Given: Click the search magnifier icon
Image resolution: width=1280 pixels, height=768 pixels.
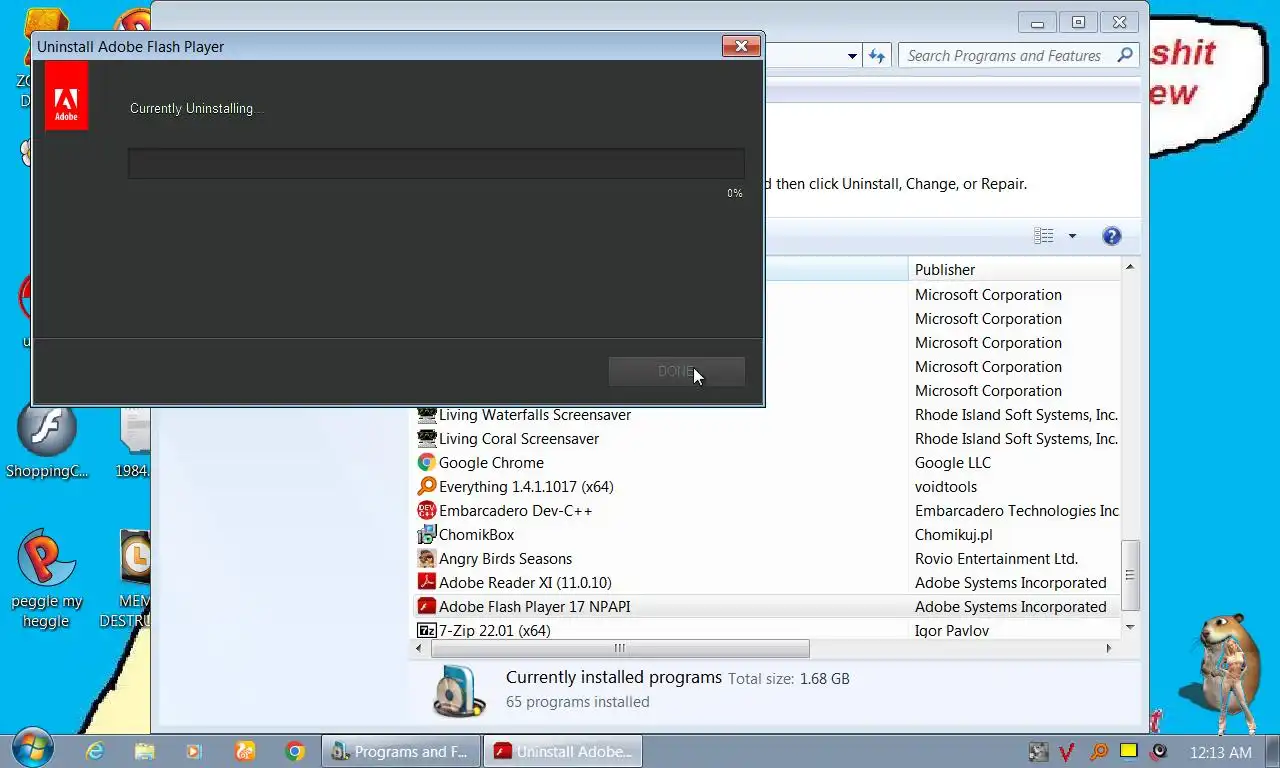Looking at the screenshot, I should (x=1125, y=55).
